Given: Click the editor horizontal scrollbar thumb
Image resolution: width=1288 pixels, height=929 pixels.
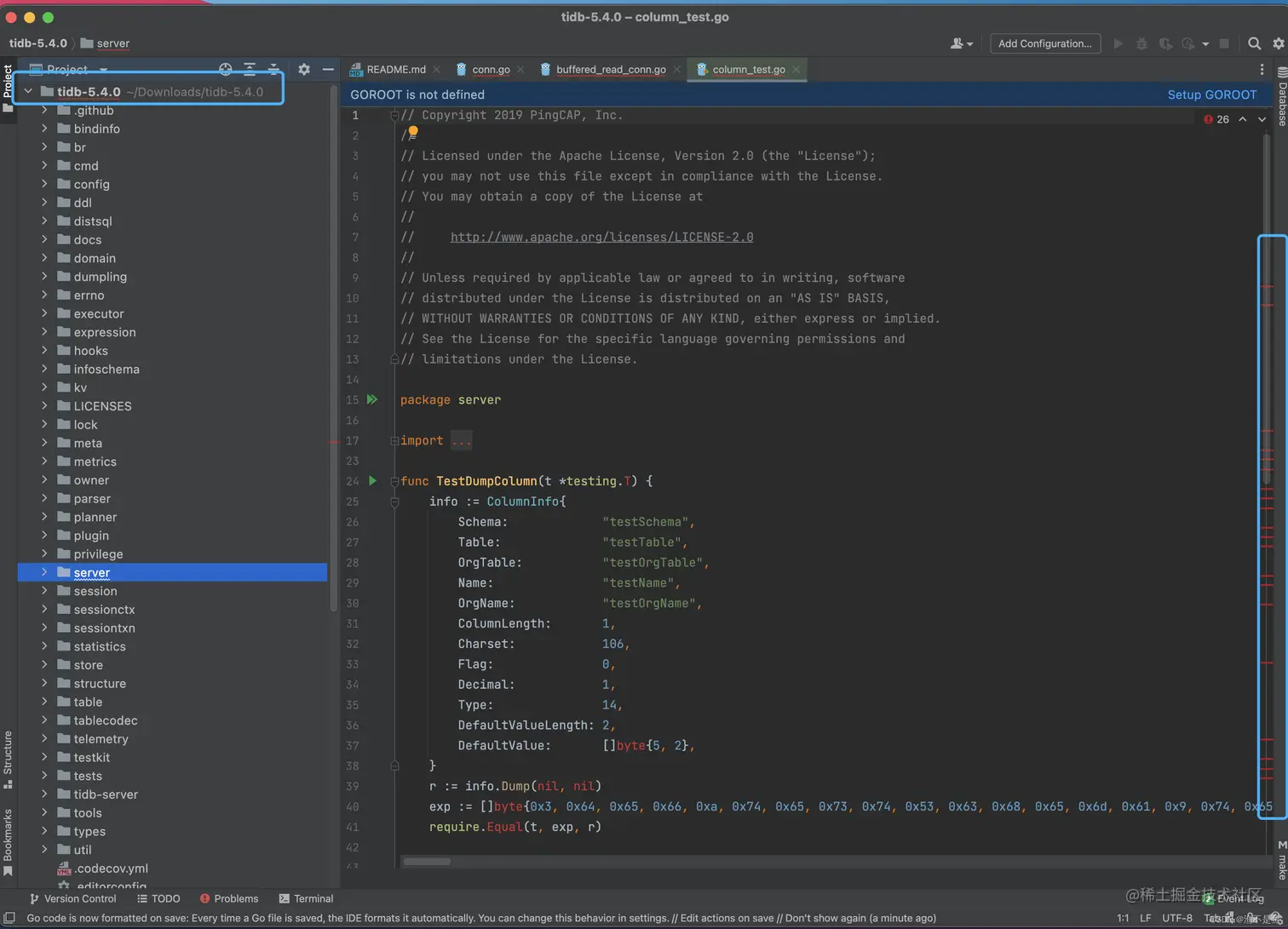Looking at the screenshot, I should click(427, 861).
